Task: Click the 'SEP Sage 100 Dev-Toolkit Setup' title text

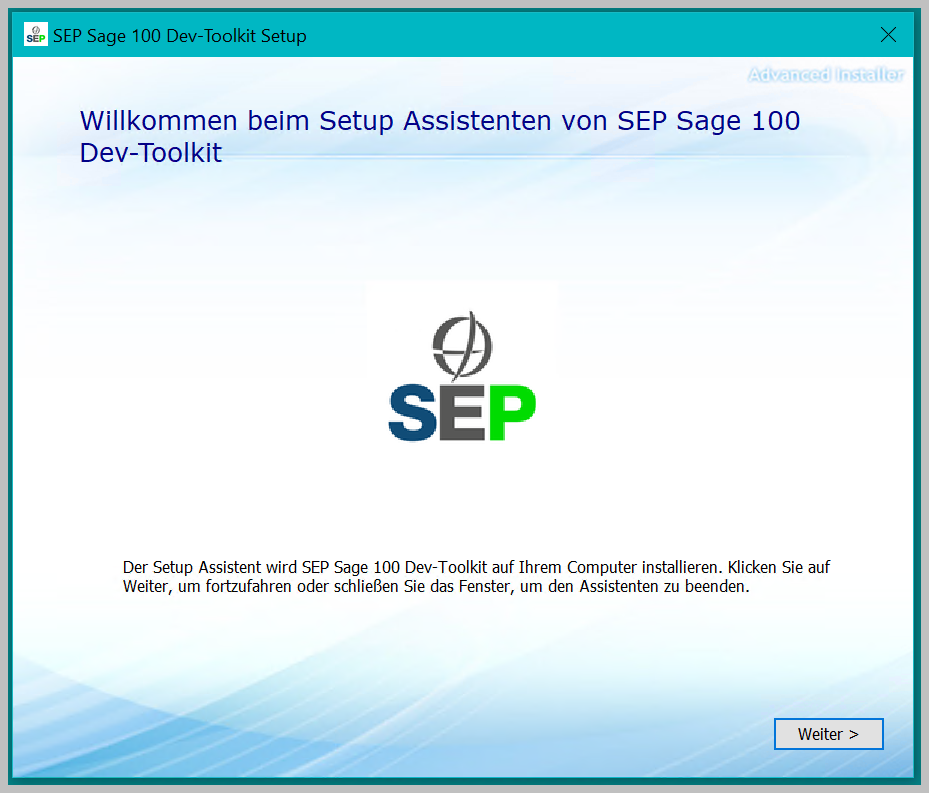Action: [x=180, y=36]
